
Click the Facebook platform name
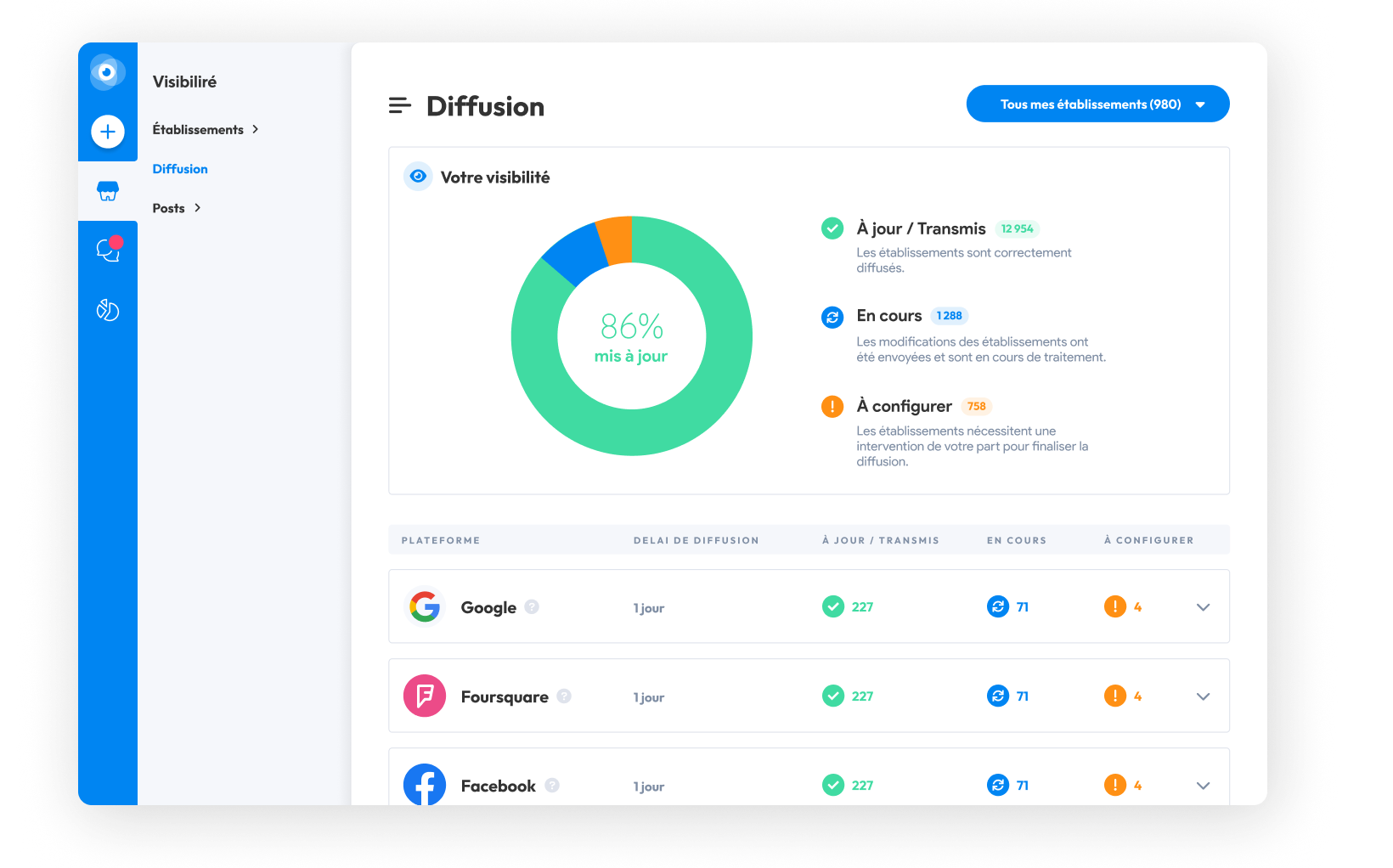point(499,786)
